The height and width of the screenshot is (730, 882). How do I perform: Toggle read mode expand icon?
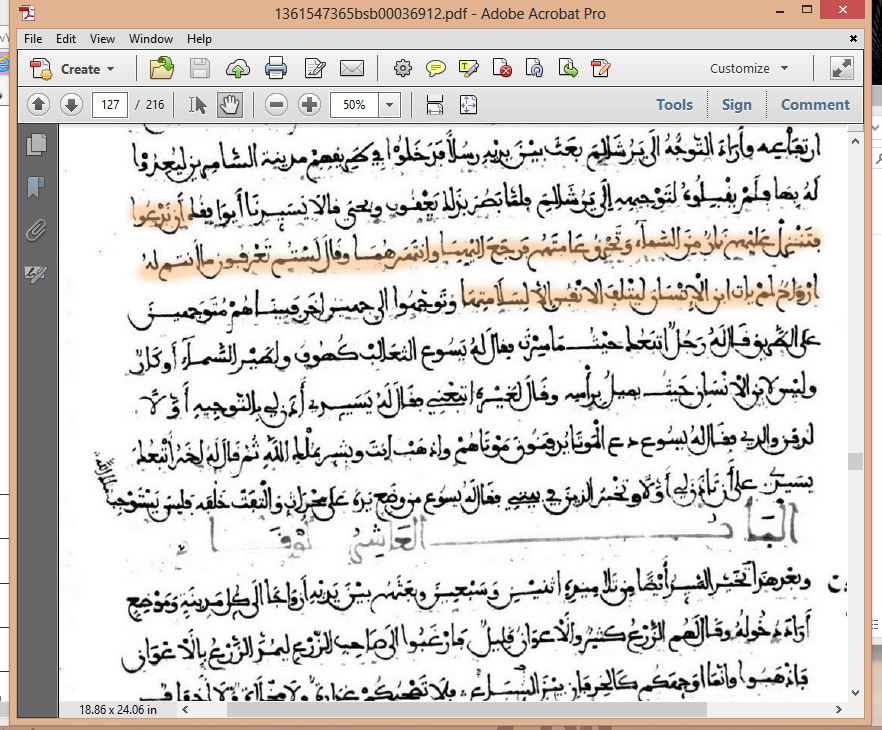point(841,68)
